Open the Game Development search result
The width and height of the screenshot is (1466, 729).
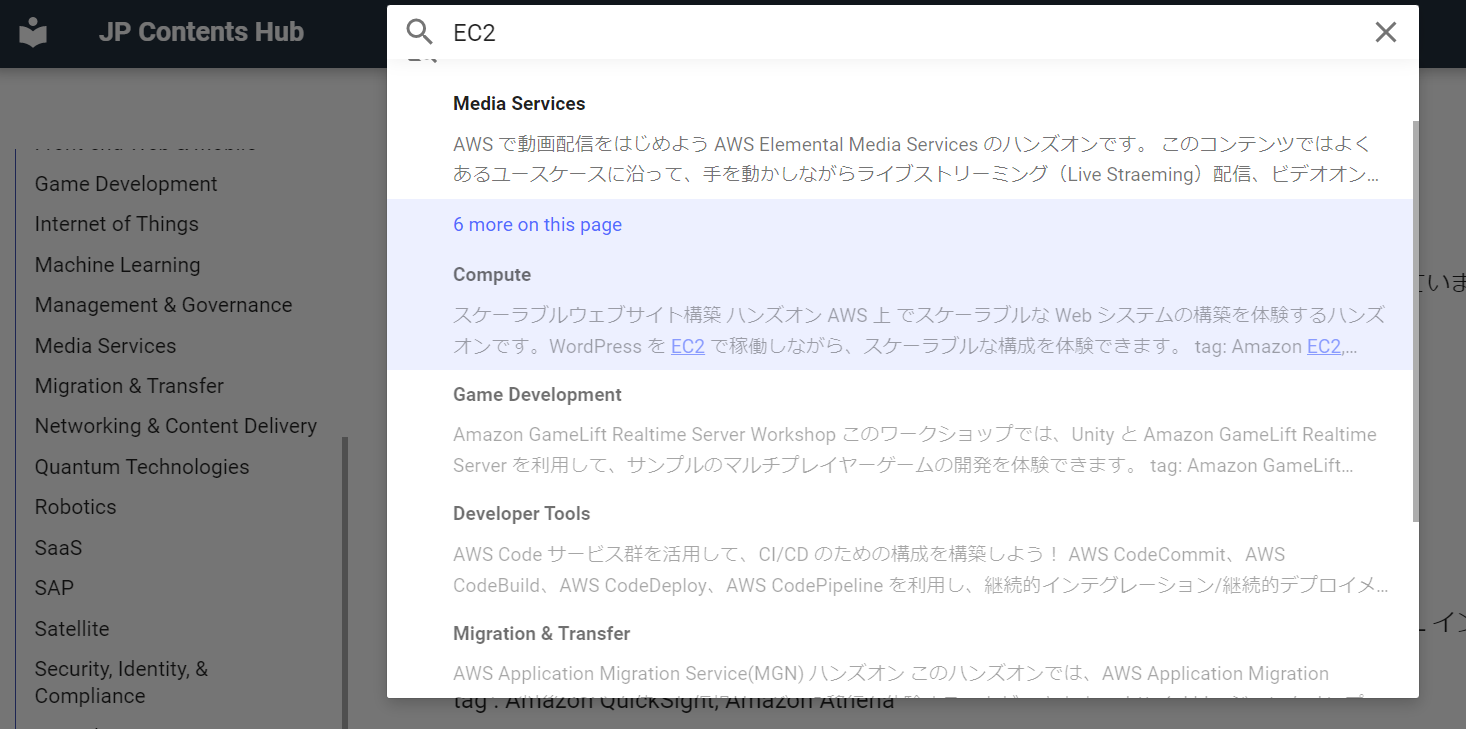point(900,430)
